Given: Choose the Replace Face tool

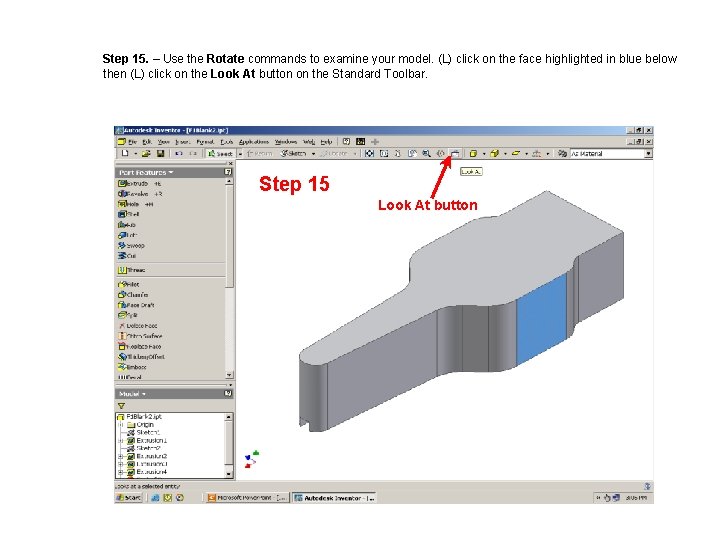Looking at the screenshot, I should click(x=140, y=347).
